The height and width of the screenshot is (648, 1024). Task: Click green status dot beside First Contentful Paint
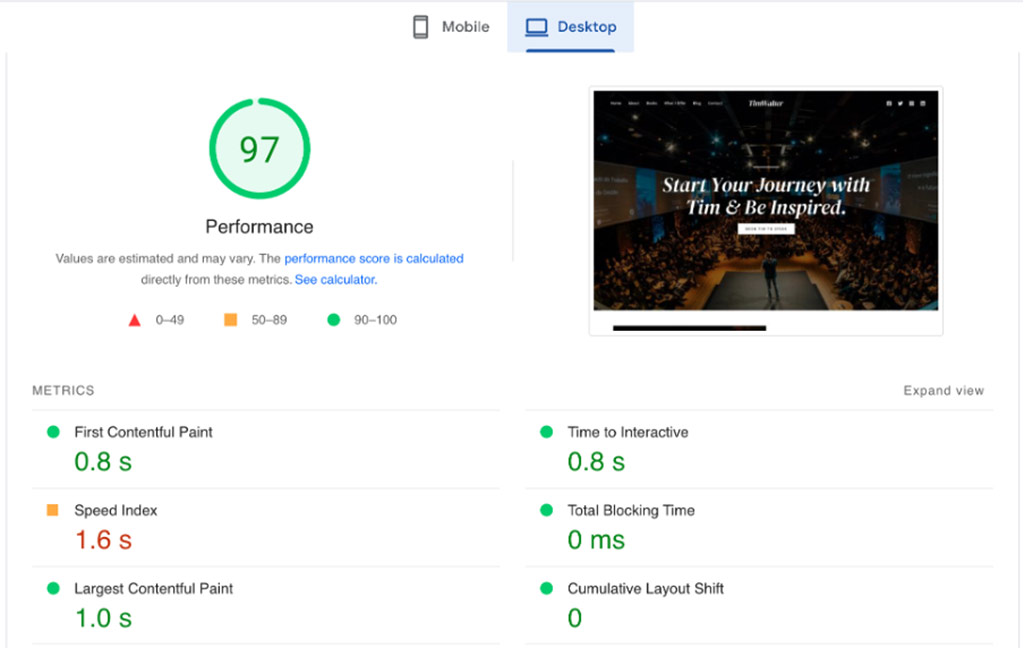click(x=53, y=432)
